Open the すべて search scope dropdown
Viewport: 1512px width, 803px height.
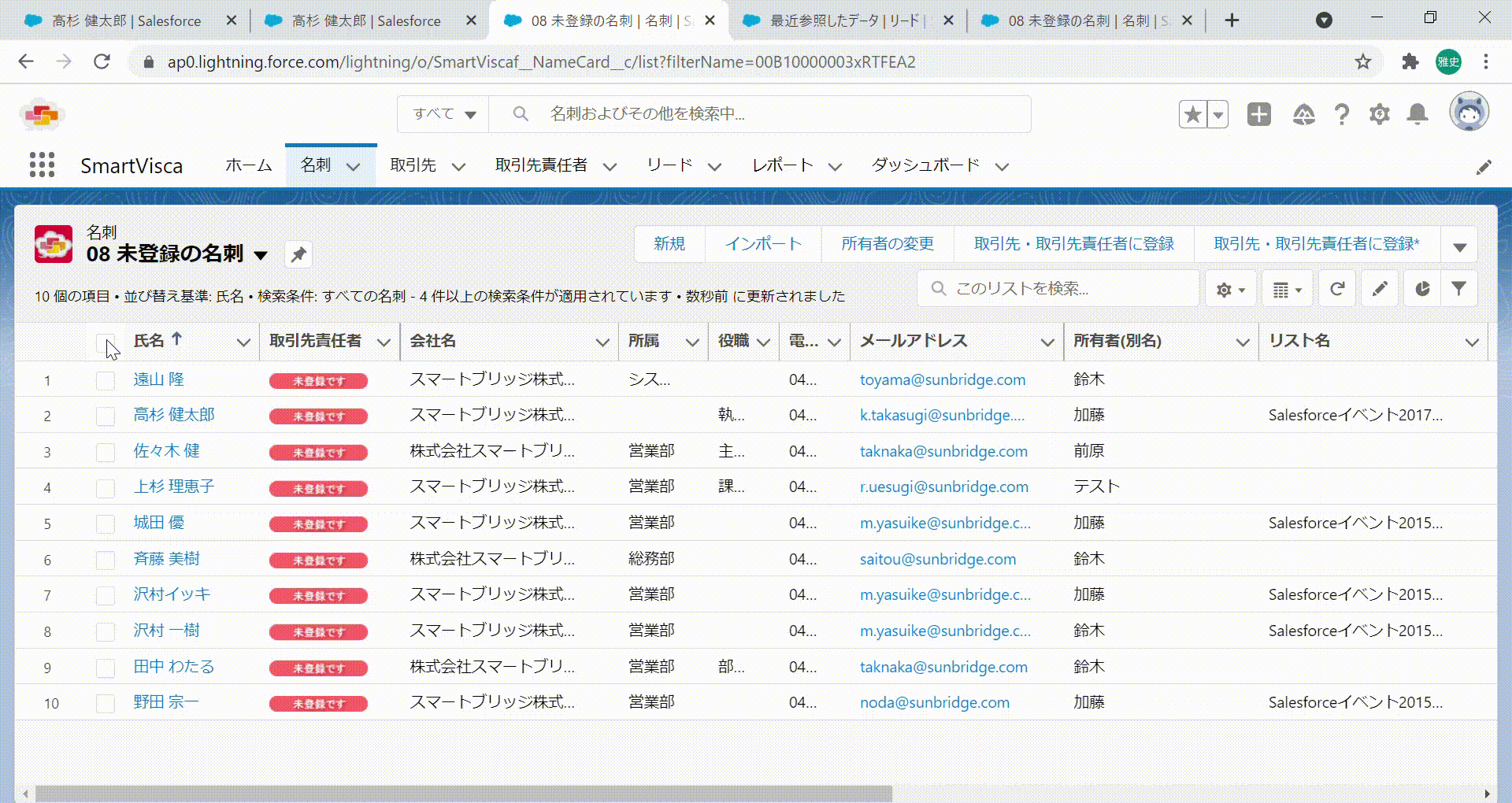click(x=444, y=114)
